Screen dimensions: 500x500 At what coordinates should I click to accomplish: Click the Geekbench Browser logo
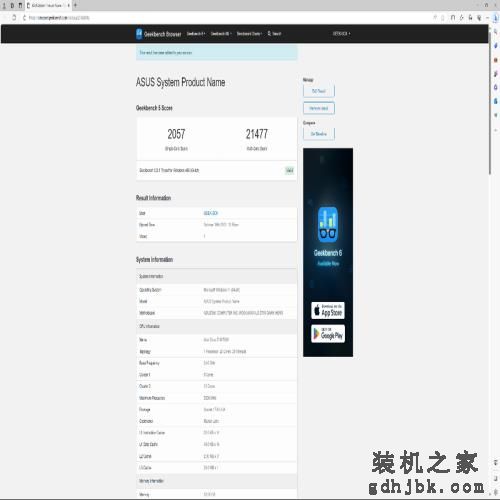pos(159,34)
